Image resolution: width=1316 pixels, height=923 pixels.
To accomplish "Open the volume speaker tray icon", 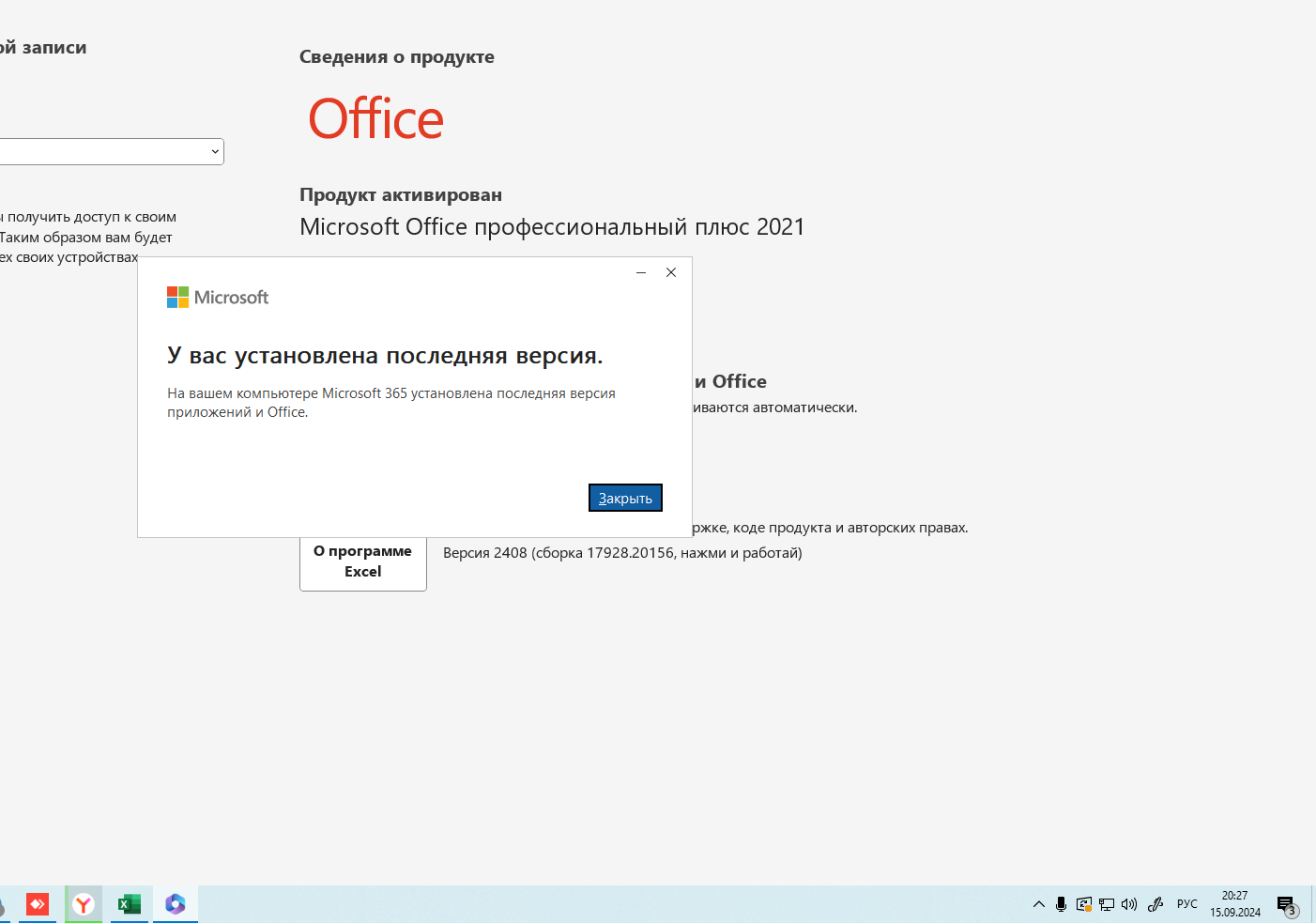I will [x=1129, y=904].
